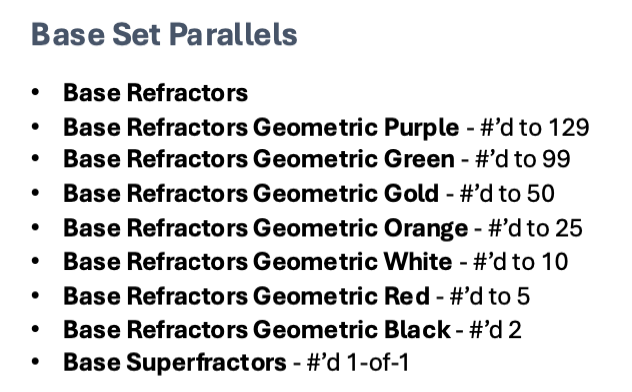This screenshot has width=632, height=392.
Task: Click the "#'d to 5" text
Action: coord(490,297)
